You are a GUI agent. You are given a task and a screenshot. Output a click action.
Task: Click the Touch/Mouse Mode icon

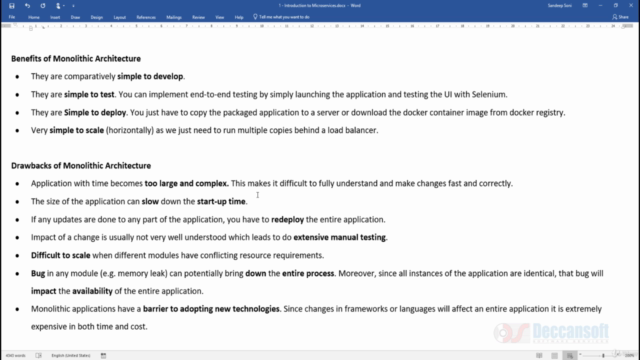pos(58,6)
